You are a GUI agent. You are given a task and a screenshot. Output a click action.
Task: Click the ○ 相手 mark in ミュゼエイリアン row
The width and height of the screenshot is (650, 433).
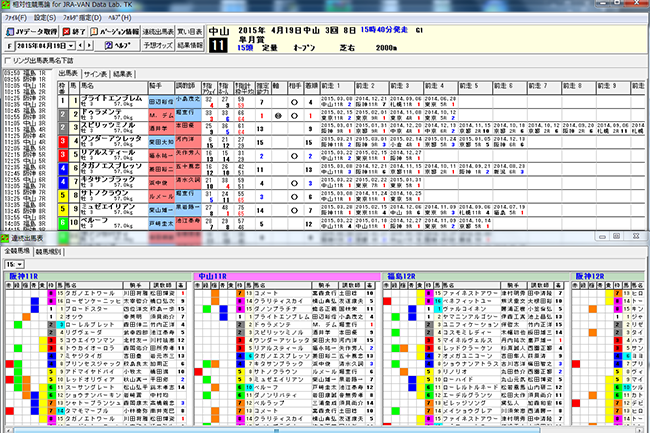point(294,210)
